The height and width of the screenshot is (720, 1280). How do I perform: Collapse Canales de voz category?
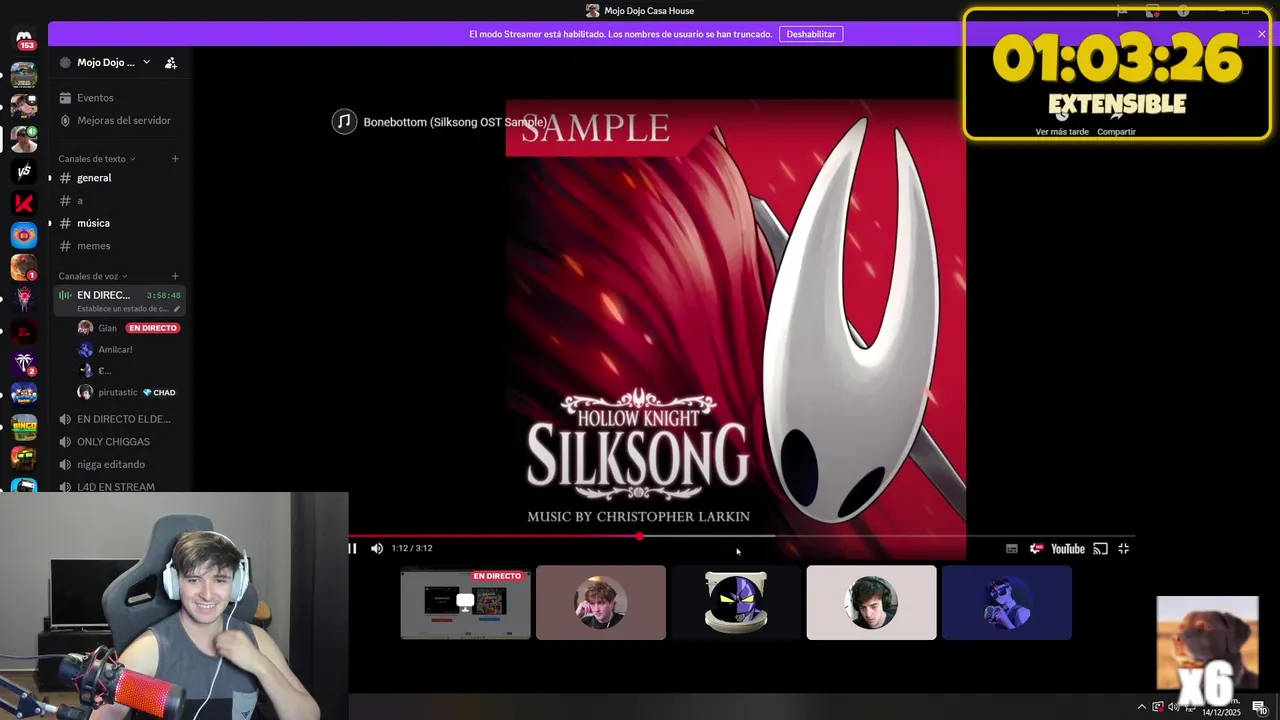[x=92, y=276]
